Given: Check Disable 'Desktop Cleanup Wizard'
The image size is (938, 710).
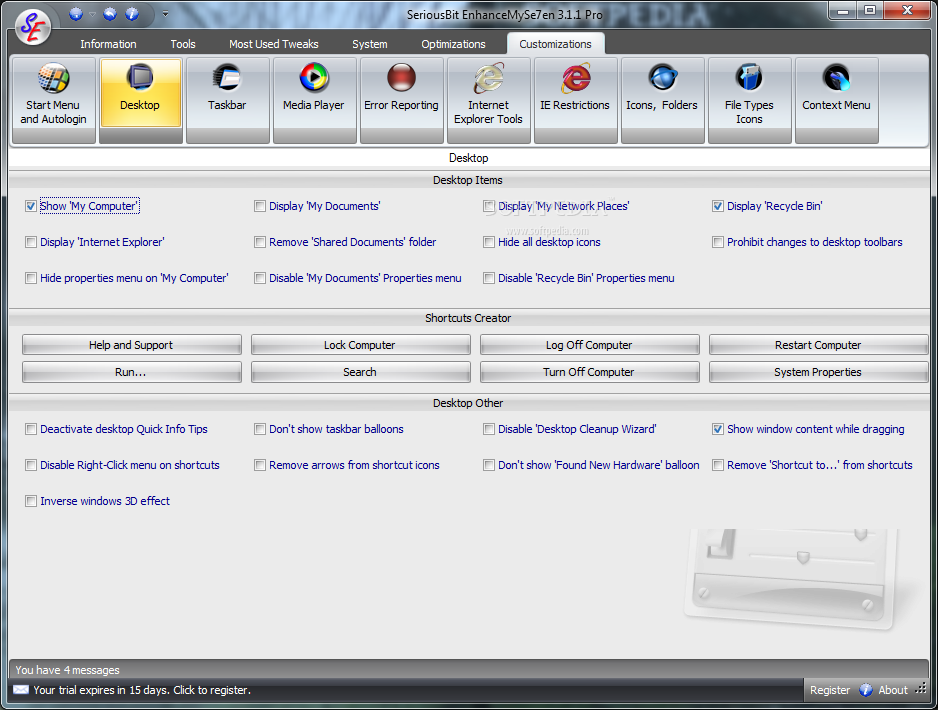Looking at the screenshot, I should pyautogui.click(x=489, y=429).
